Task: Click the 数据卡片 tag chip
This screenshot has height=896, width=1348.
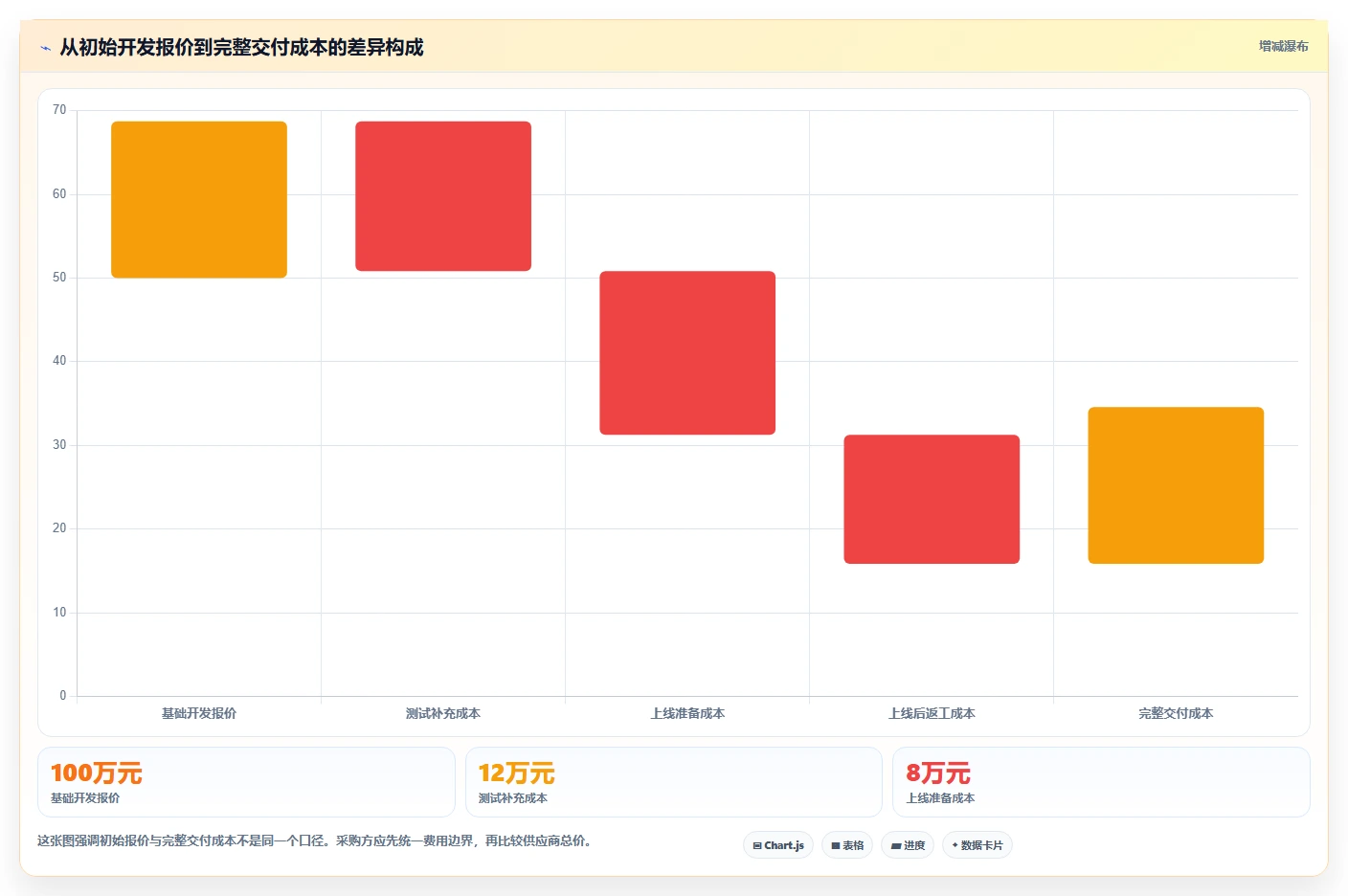Action: (x=977, y=845)
